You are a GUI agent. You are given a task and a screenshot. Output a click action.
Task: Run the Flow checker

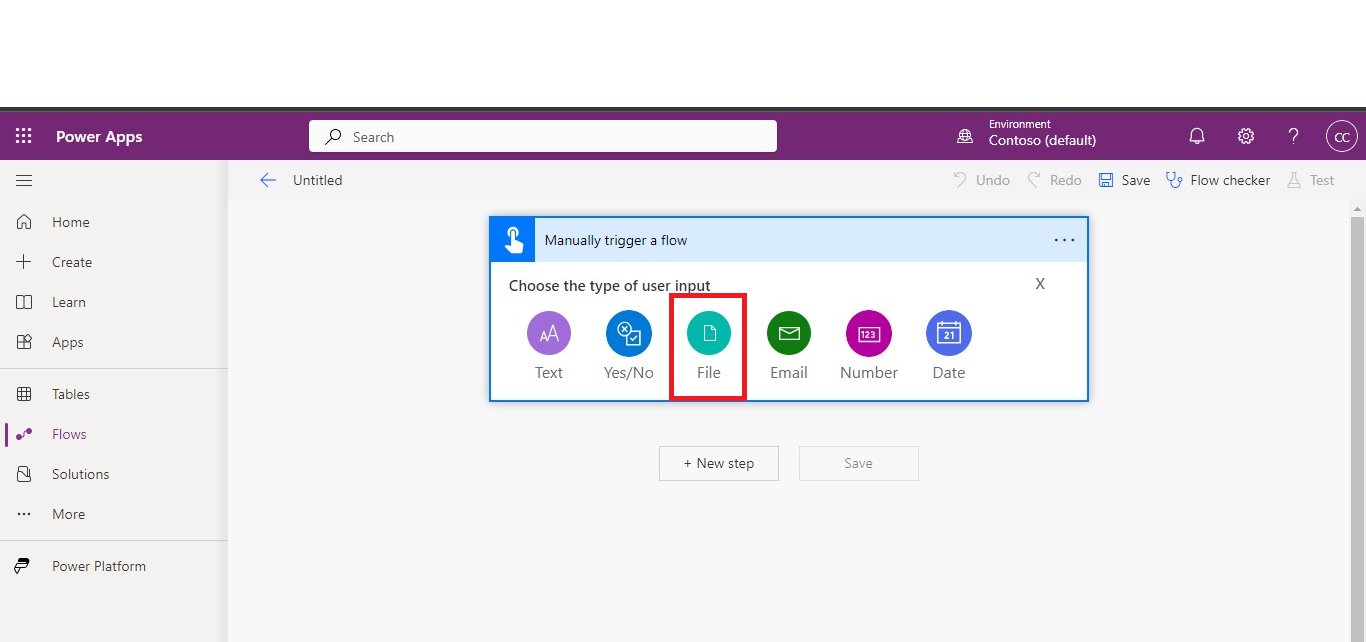pyautogui.click(x=1218, y=181)
